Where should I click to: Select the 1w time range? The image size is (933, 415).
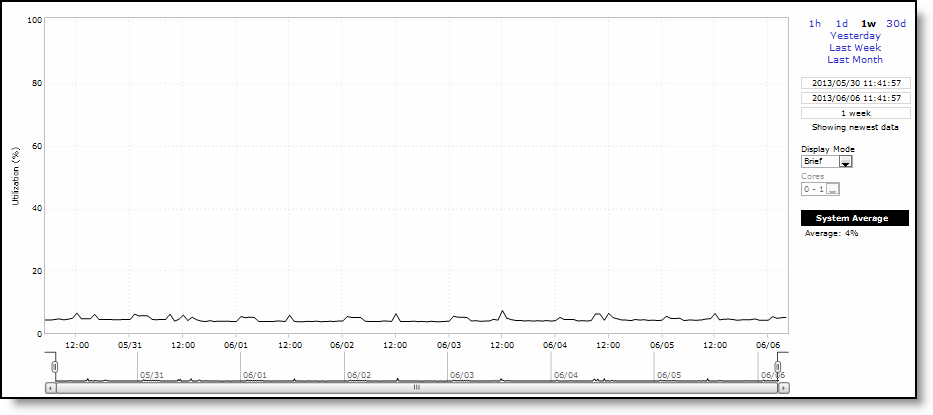pos(868,24)
